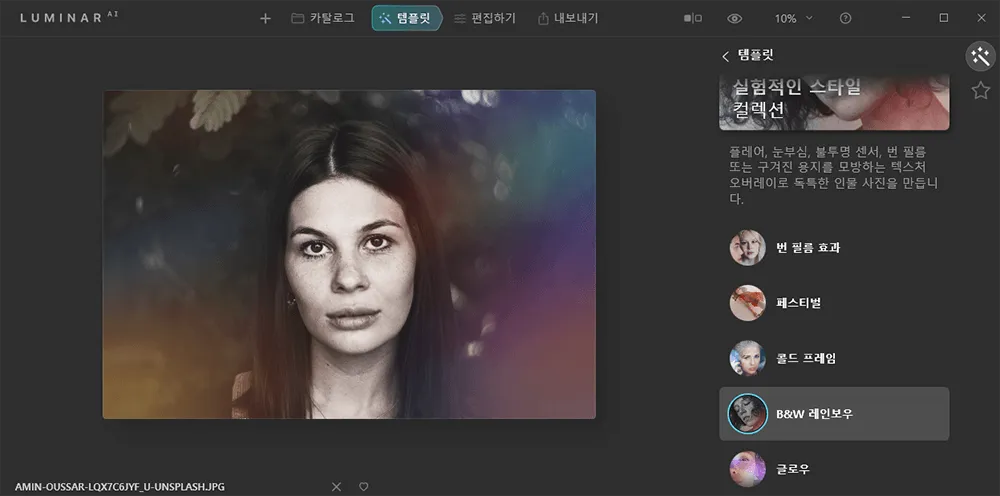Viewport: 1000px width, 496px height.
Task: Go back using the 템플릿 chevron
Action: click(x=725, y=56)
